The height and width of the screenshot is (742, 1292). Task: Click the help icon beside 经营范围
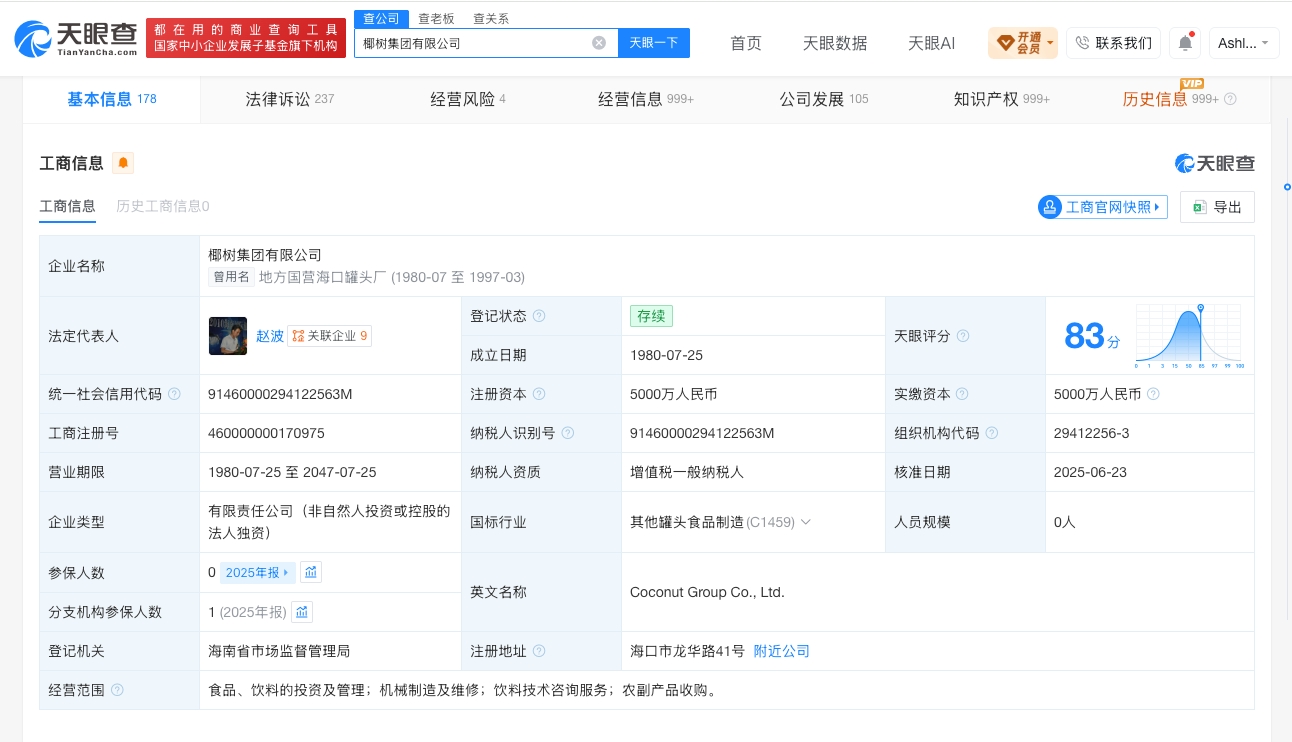(117, 690)
